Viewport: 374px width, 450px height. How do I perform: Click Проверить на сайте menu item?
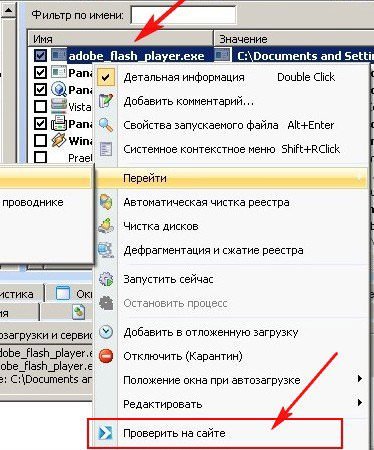tap(232, 433)
